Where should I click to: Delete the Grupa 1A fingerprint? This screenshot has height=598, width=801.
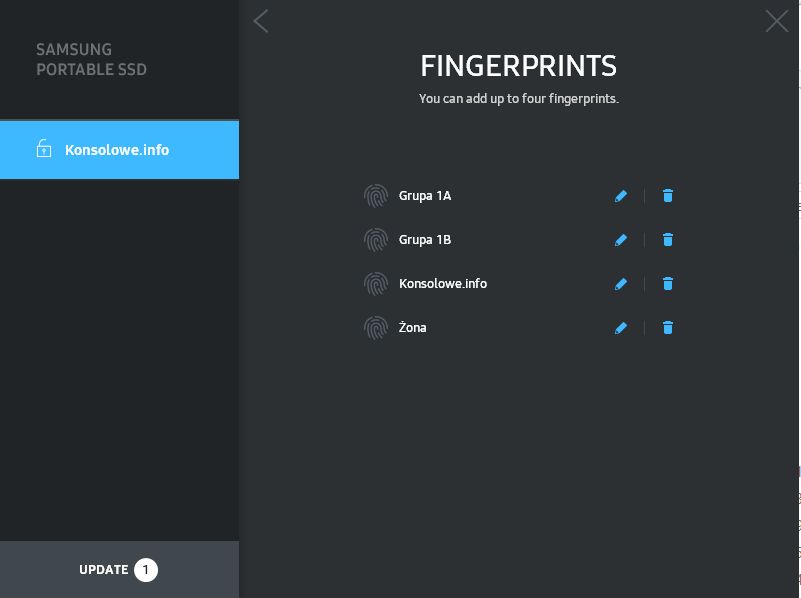click(x=668, y=196)
